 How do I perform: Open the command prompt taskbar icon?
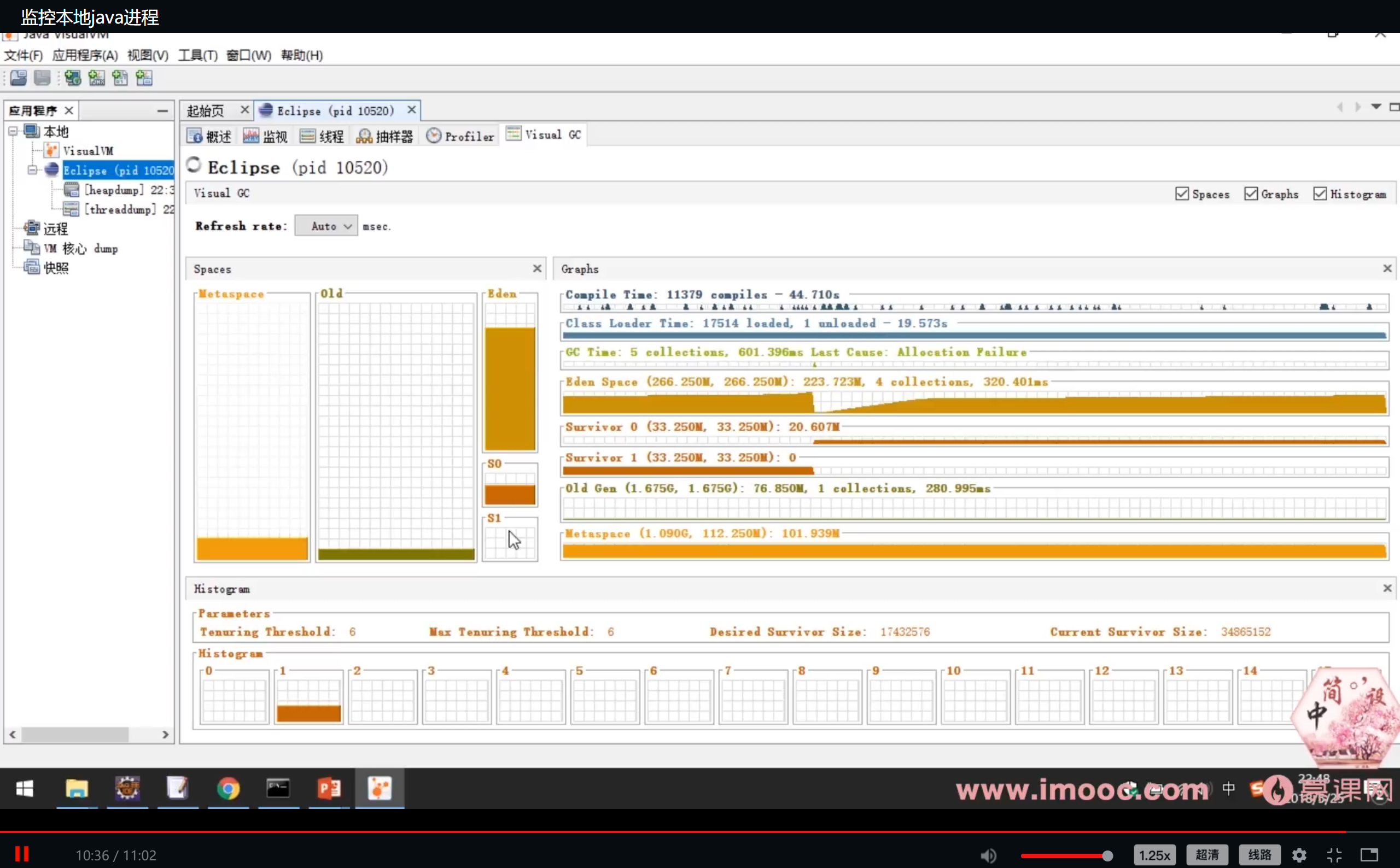point(278,789)
